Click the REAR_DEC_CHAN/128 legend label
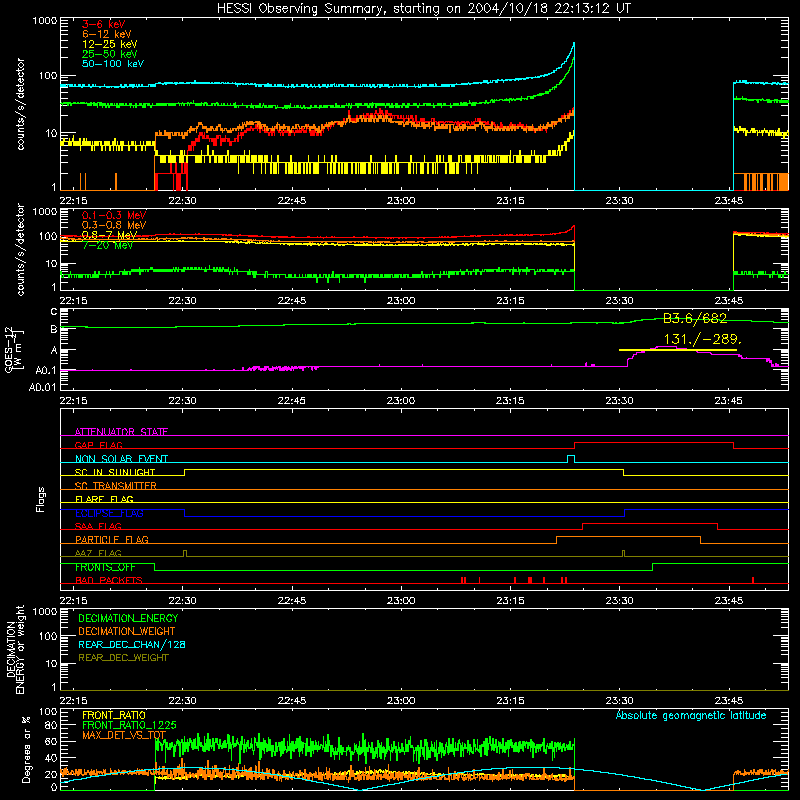 (x=131, y=644)
